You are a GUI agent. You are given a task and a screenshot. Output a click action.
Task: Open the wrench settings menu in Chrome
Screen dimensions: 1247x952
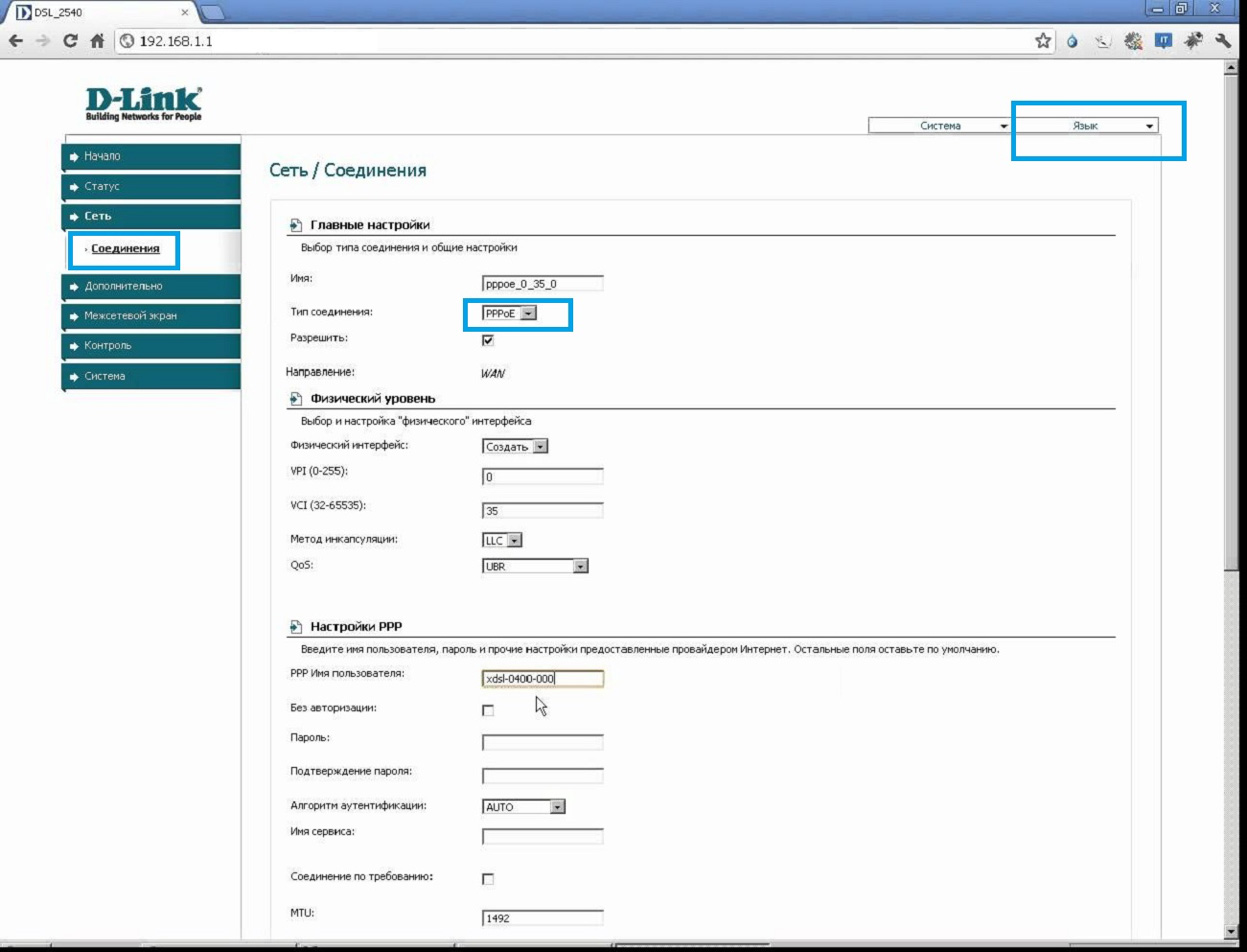click(x=1223, y=42)
